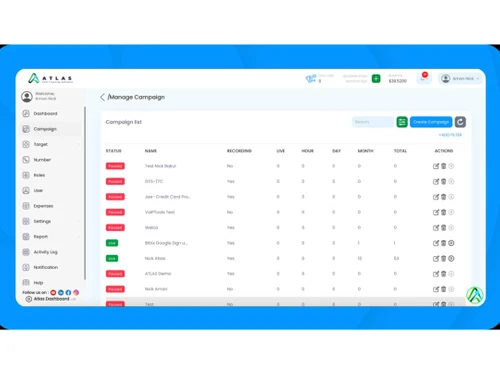Click circular action icon for Bitrix Google Sign
This screenshot has width=500, height=375.
[451, 243]
